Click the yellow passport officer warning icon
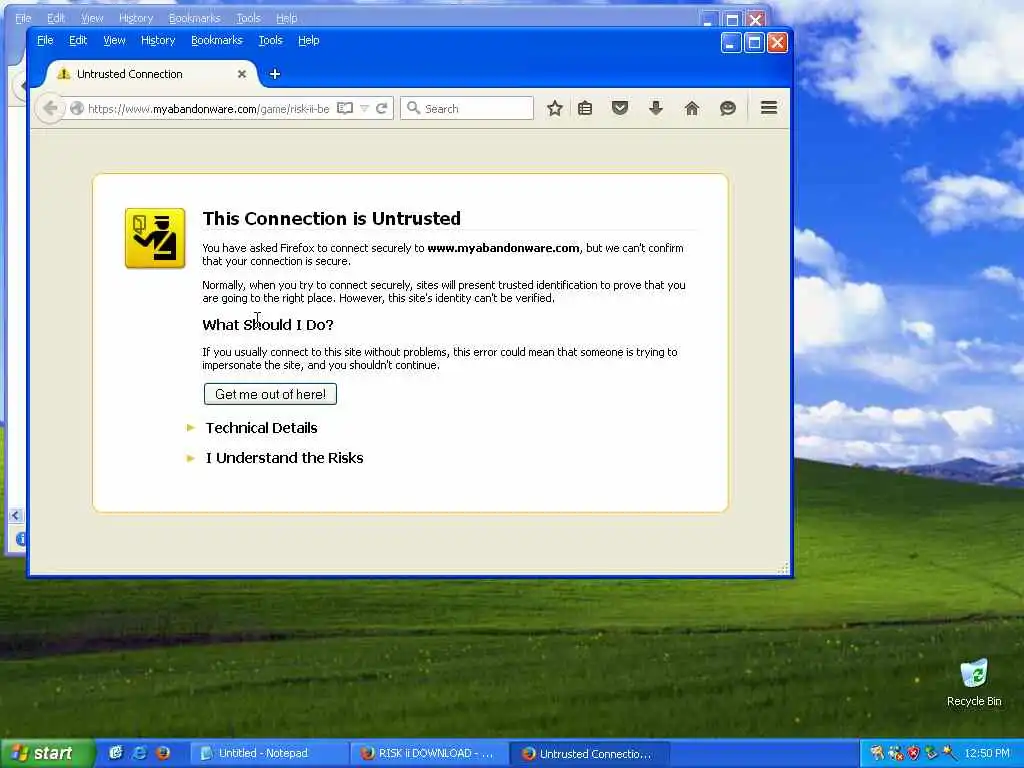This screenshot has height=768, width=1024. click(155, 238)
